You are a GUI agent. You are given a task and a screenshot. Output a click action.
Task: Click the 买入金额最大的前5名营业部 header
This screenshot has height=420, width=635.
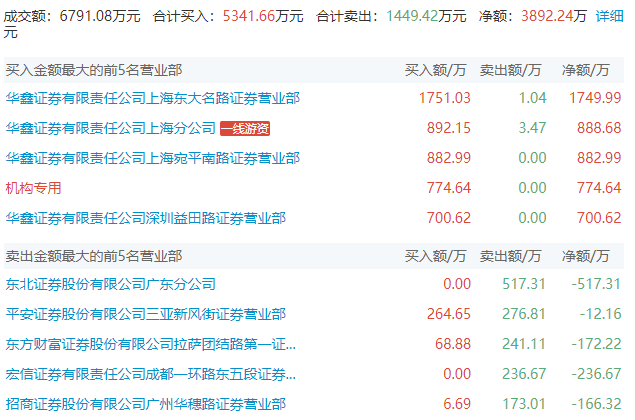[94, 70]
